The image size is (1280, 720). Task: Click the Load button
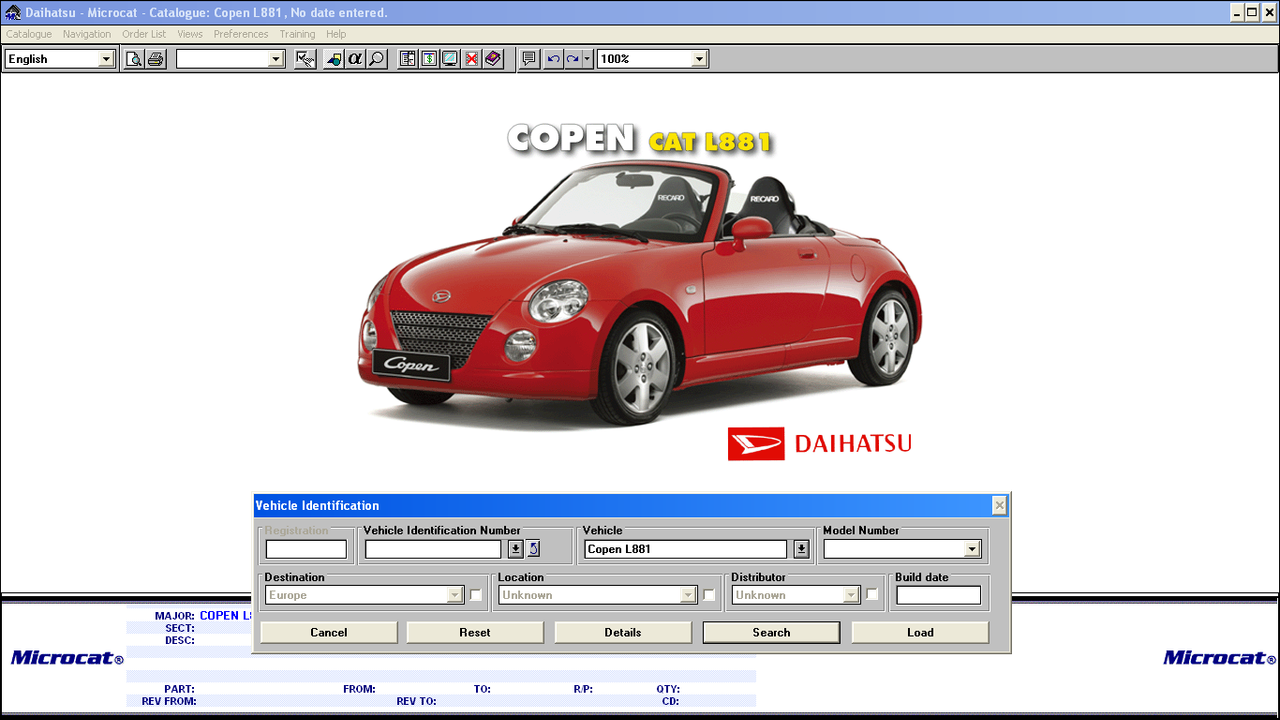920,632
